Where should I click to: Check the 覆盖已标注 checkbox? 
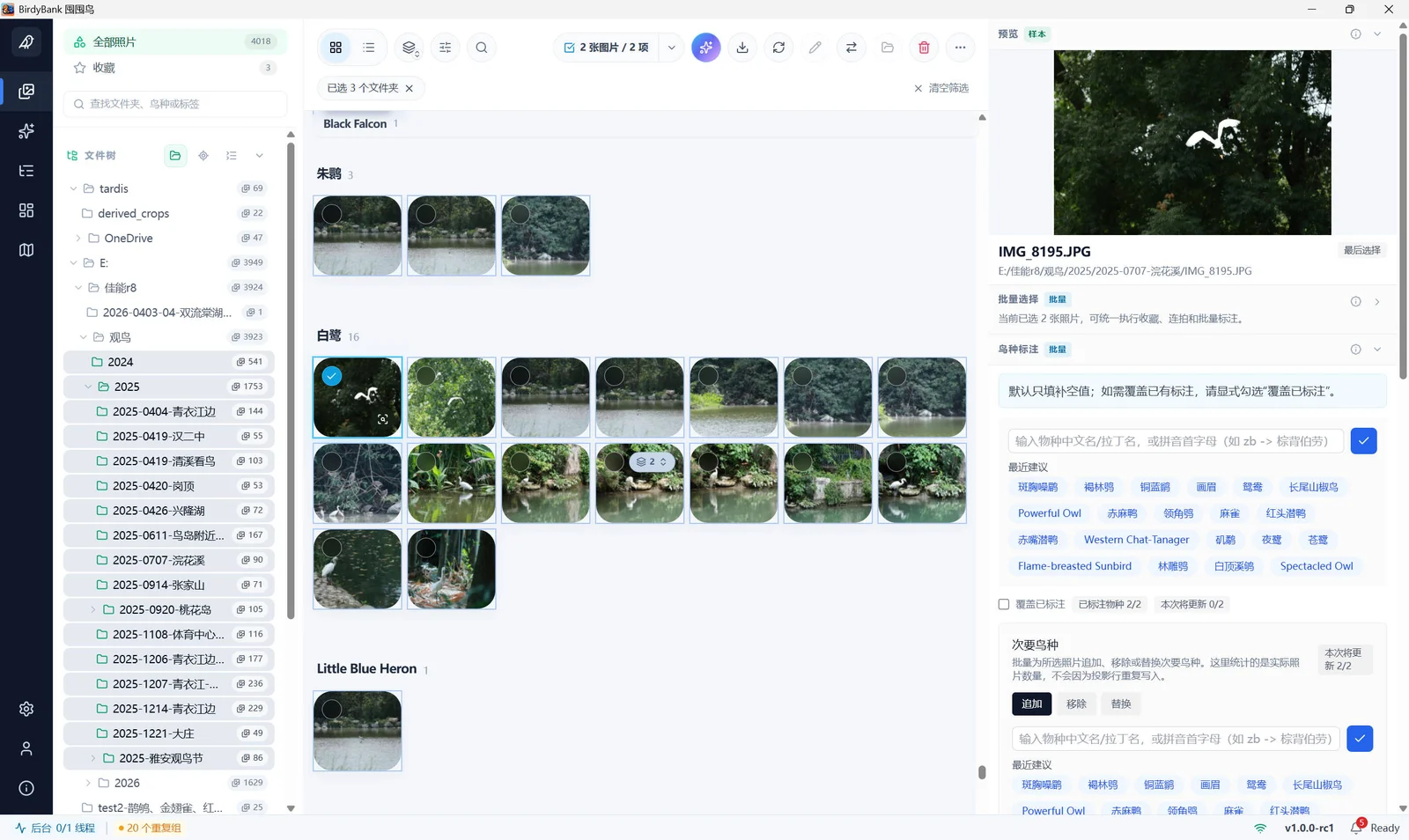click(1004, 604)
